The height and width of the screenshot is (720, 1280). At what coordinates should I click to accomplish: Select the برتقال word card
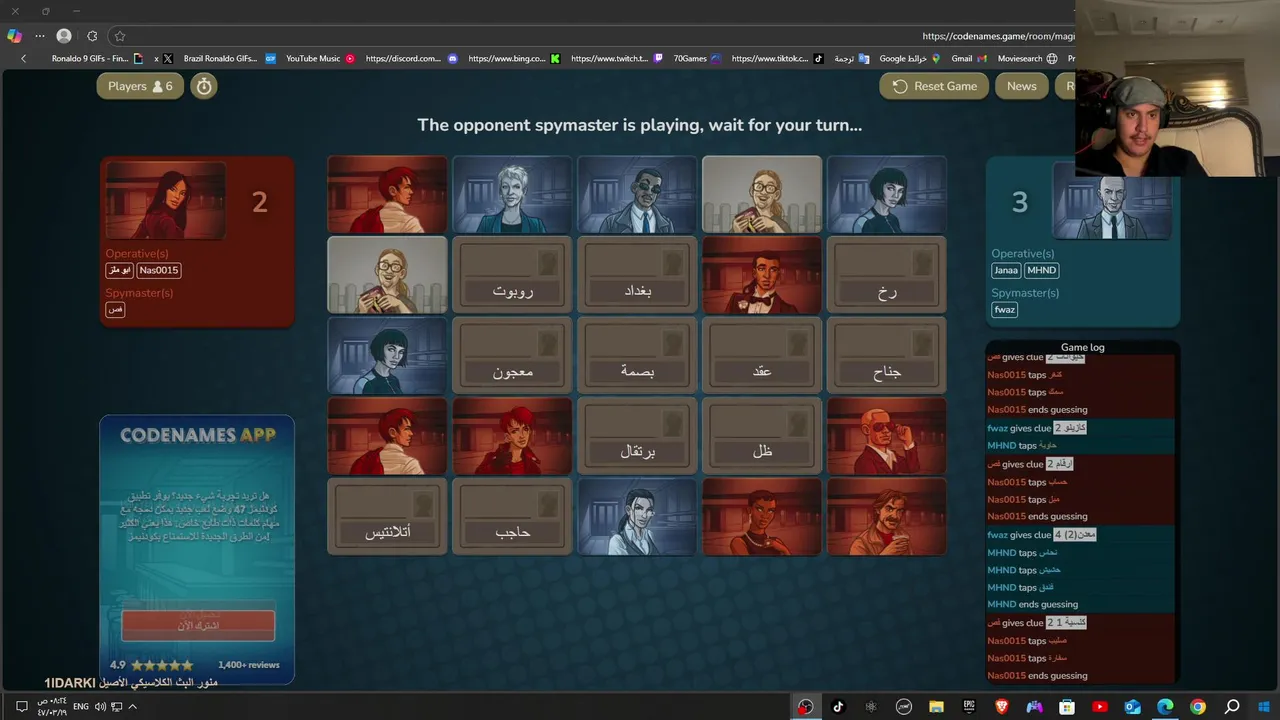637,436
